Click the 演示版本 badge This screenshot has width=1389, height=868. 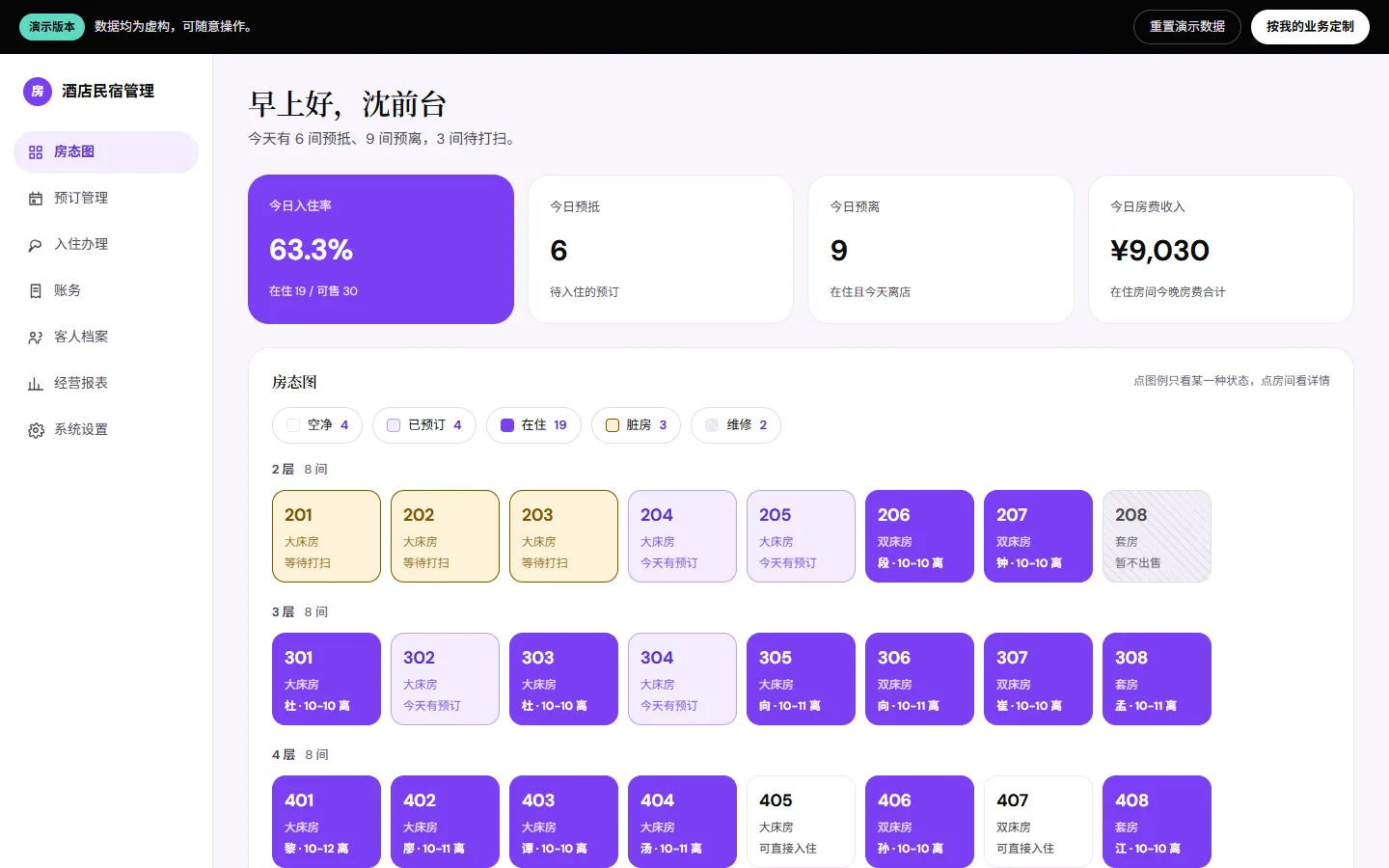[52, 27]
